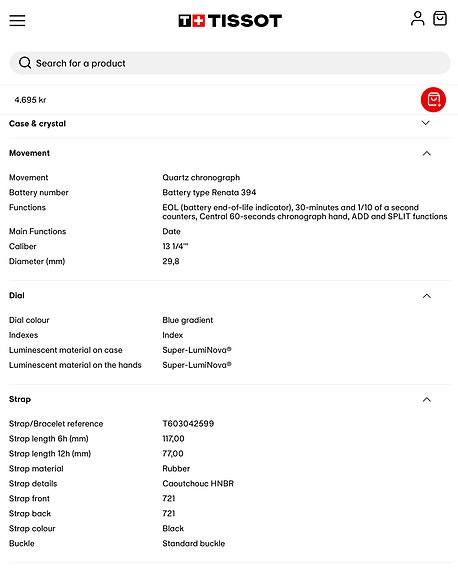This screenshot has width=458, height=575.
Task: Click the Strap section heading
Action: pos(20,399)
